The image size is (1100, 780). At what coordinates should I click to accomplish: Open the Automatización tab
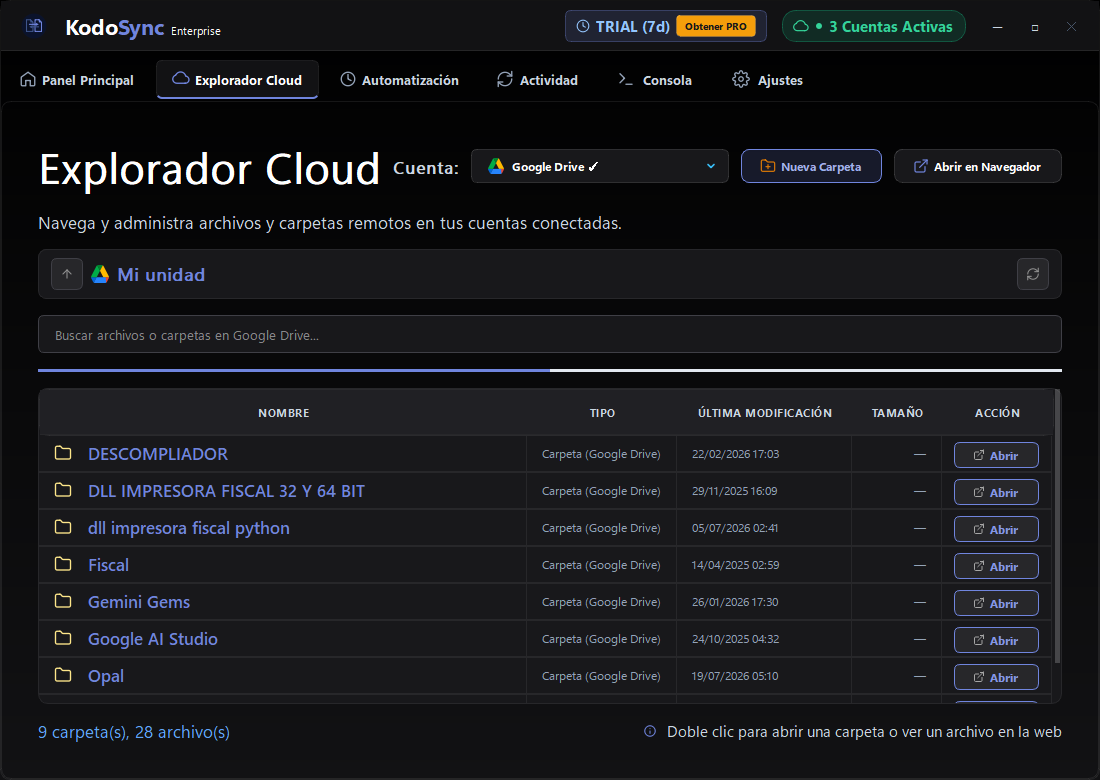(x=399, y=80)
